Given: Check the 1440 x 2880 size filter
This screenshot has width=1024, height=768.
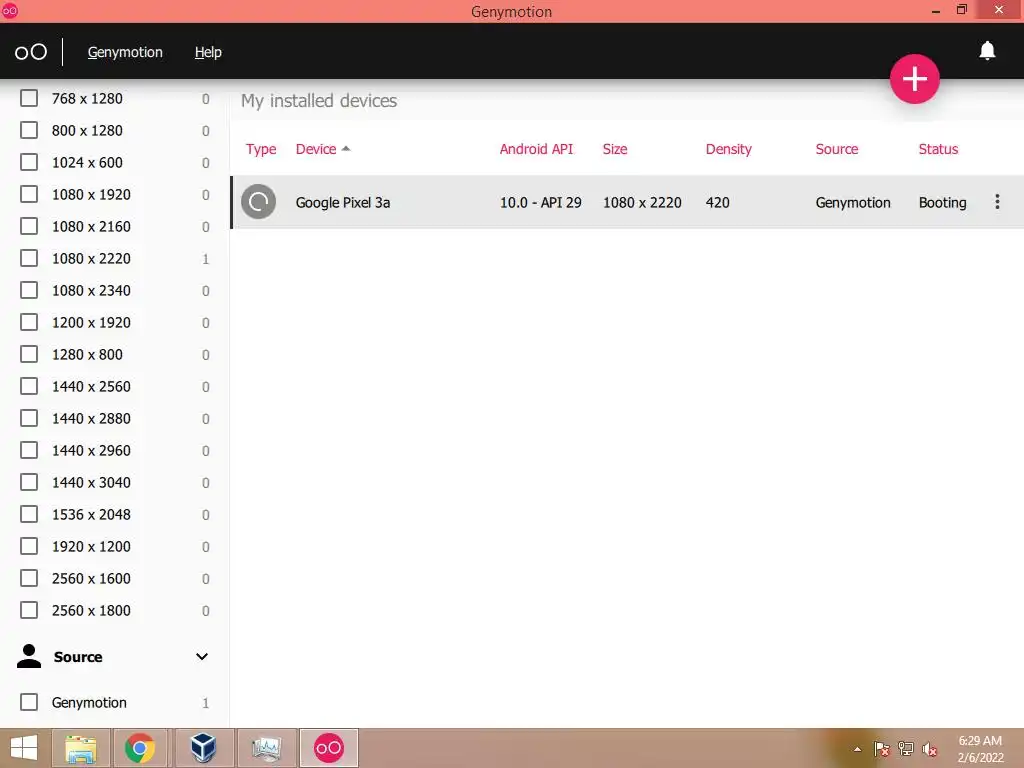Looking at the screenshot, I should pyautogui.click(x=29, y=418).
